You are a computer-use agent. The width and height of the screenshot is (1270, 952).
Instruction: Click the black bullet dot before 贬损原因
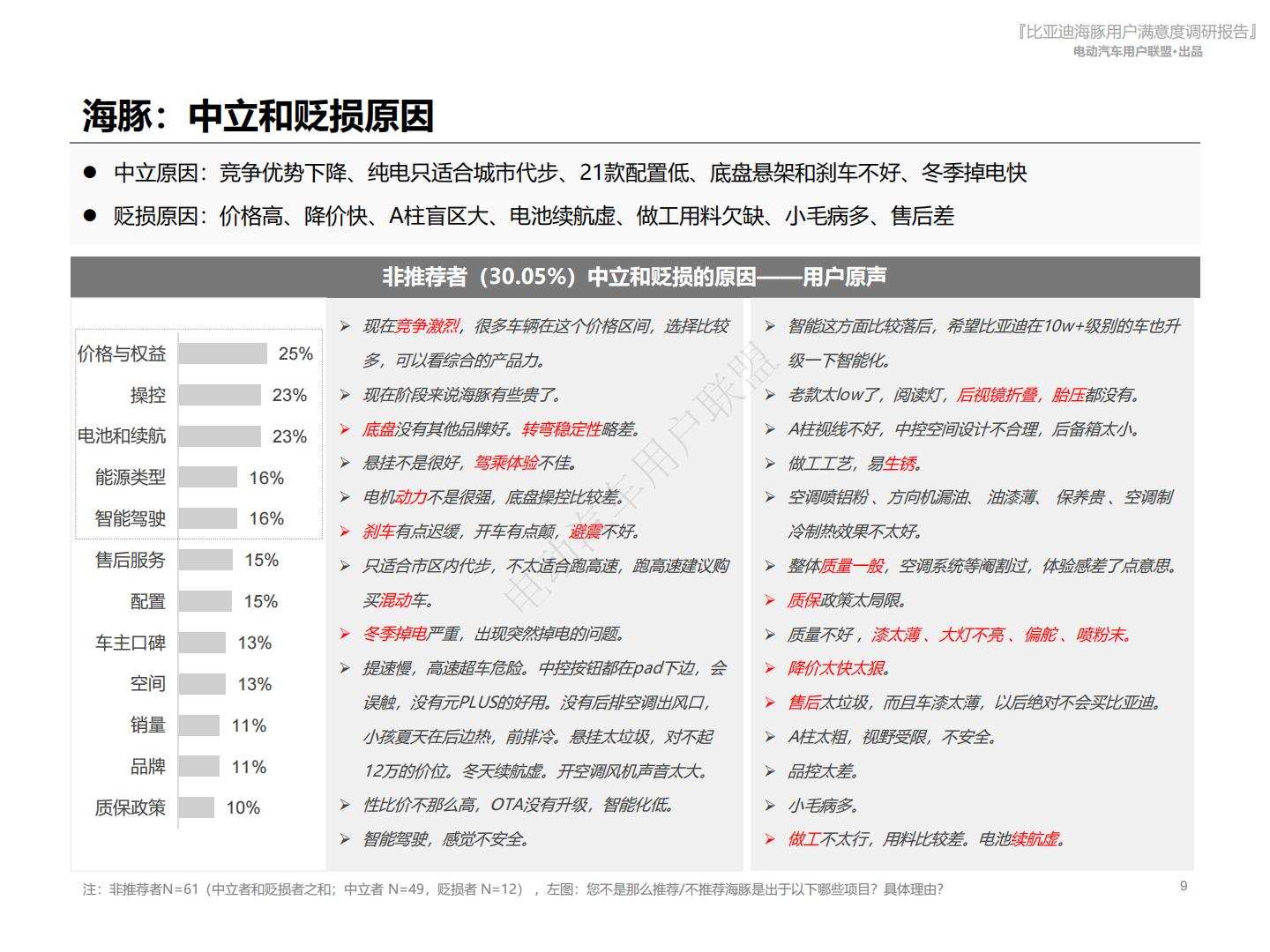89,216
